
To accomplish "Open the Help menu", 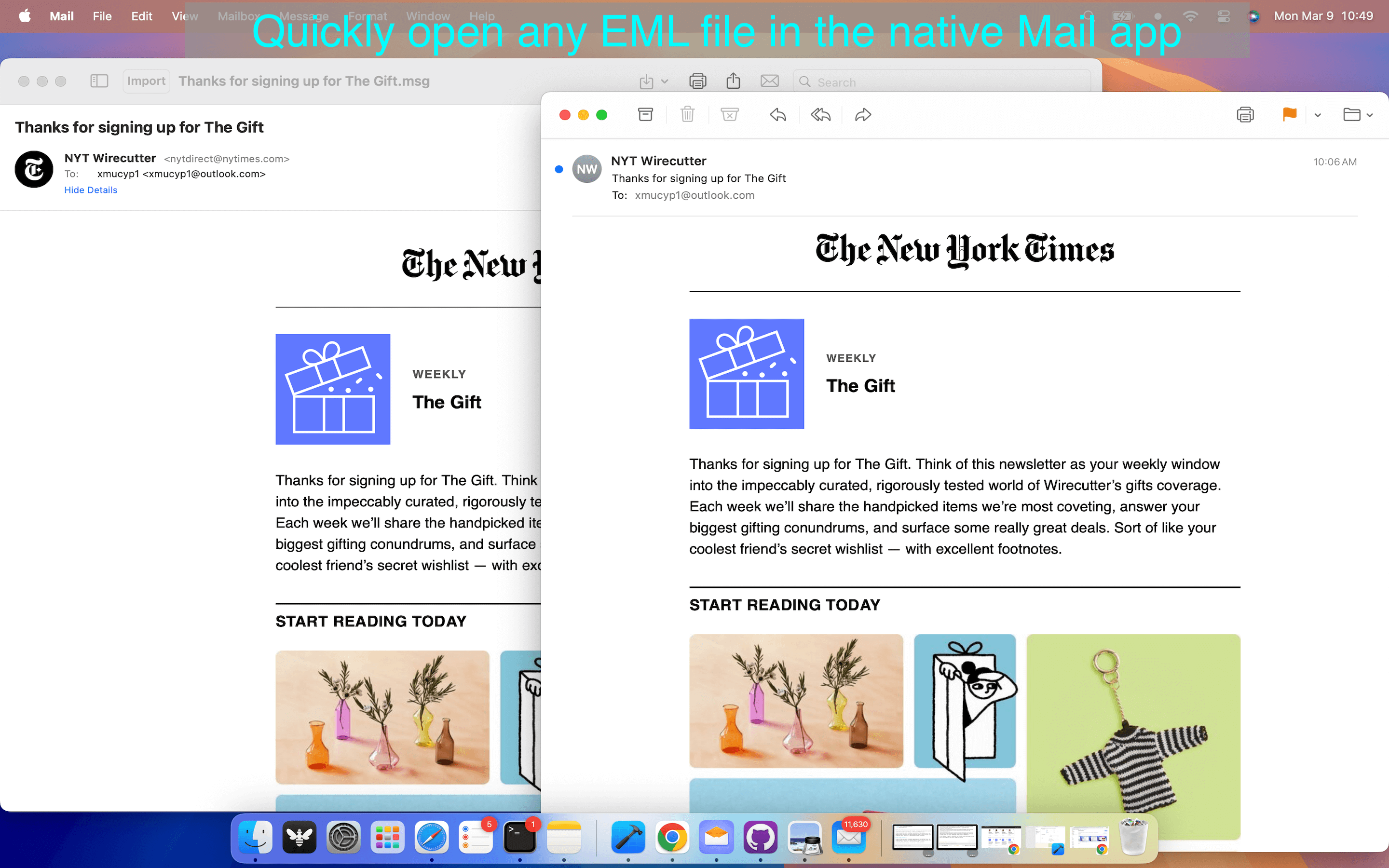I will pyautogui.click(x=482, y=16).
